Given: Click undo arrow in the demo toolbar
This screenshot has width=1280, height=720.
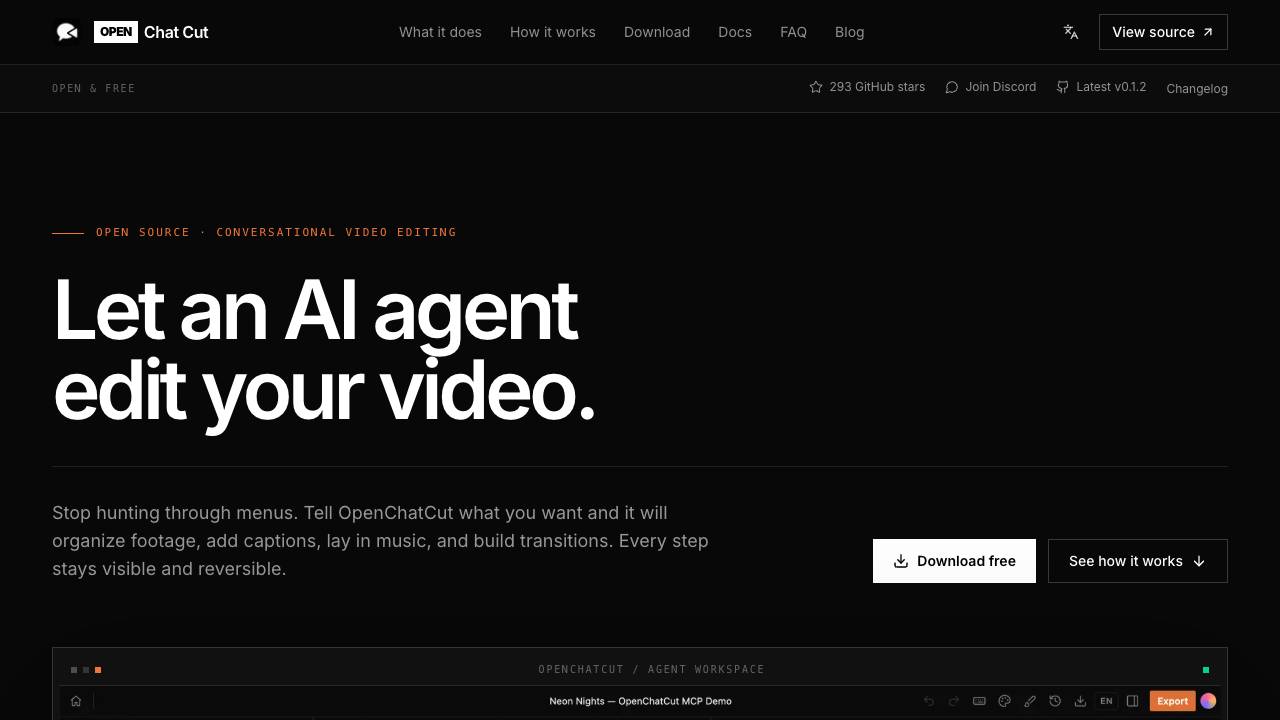Looking at the screenshot, I should [x=929, y=701].
